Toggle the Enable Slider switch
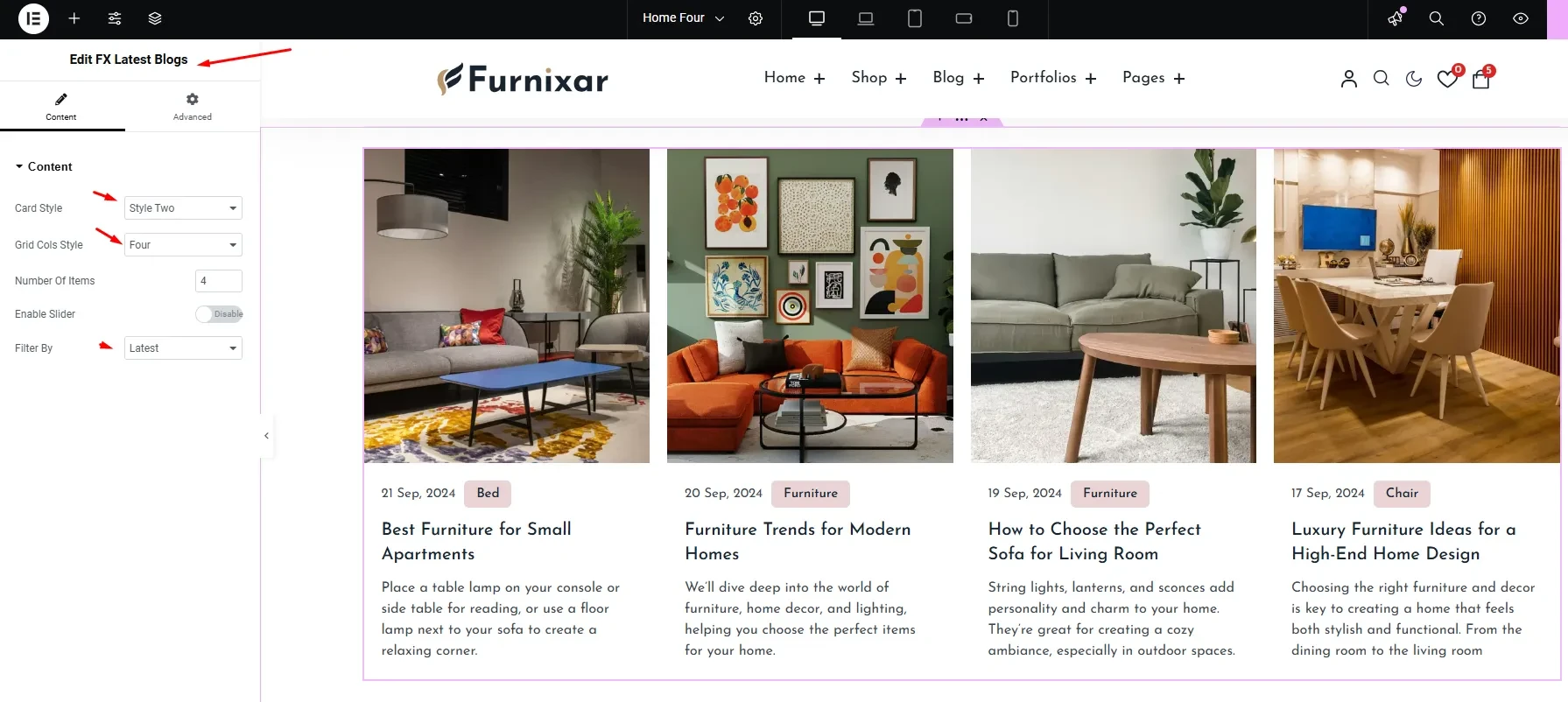Screen dimensions: 1568x702 click(219, 314)
